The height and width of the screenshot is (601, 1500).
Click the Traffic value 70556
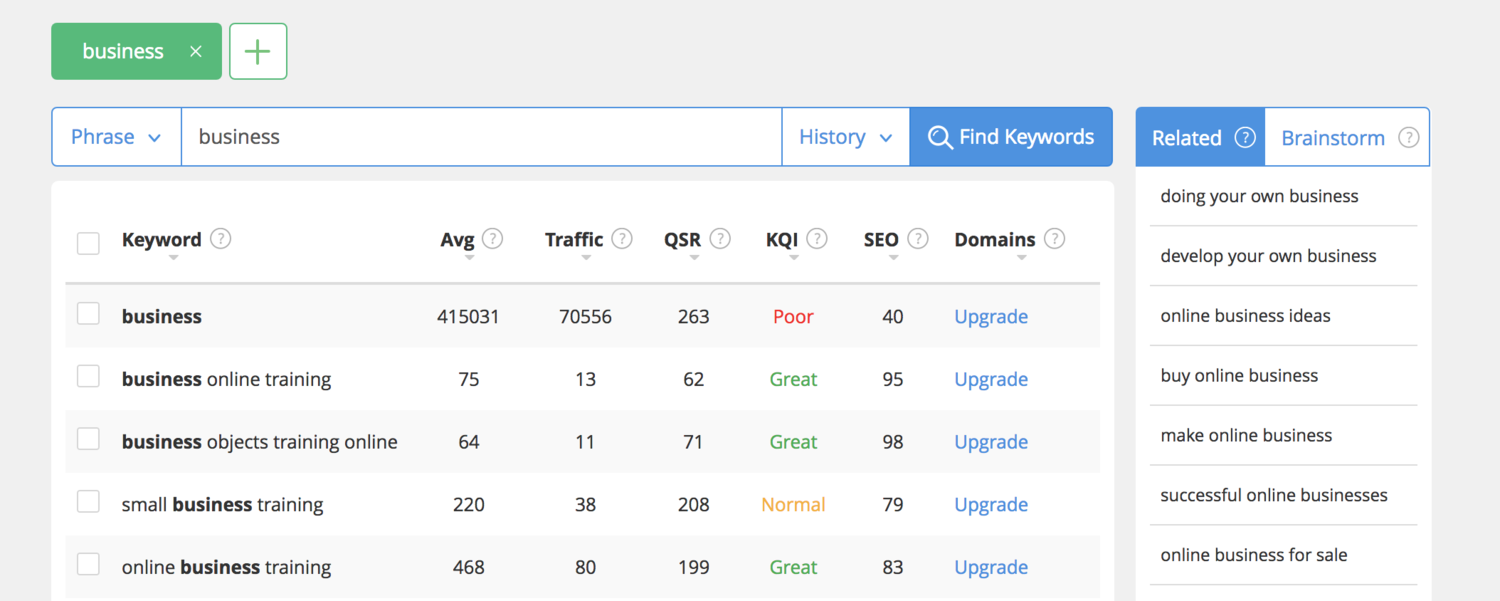585,316
